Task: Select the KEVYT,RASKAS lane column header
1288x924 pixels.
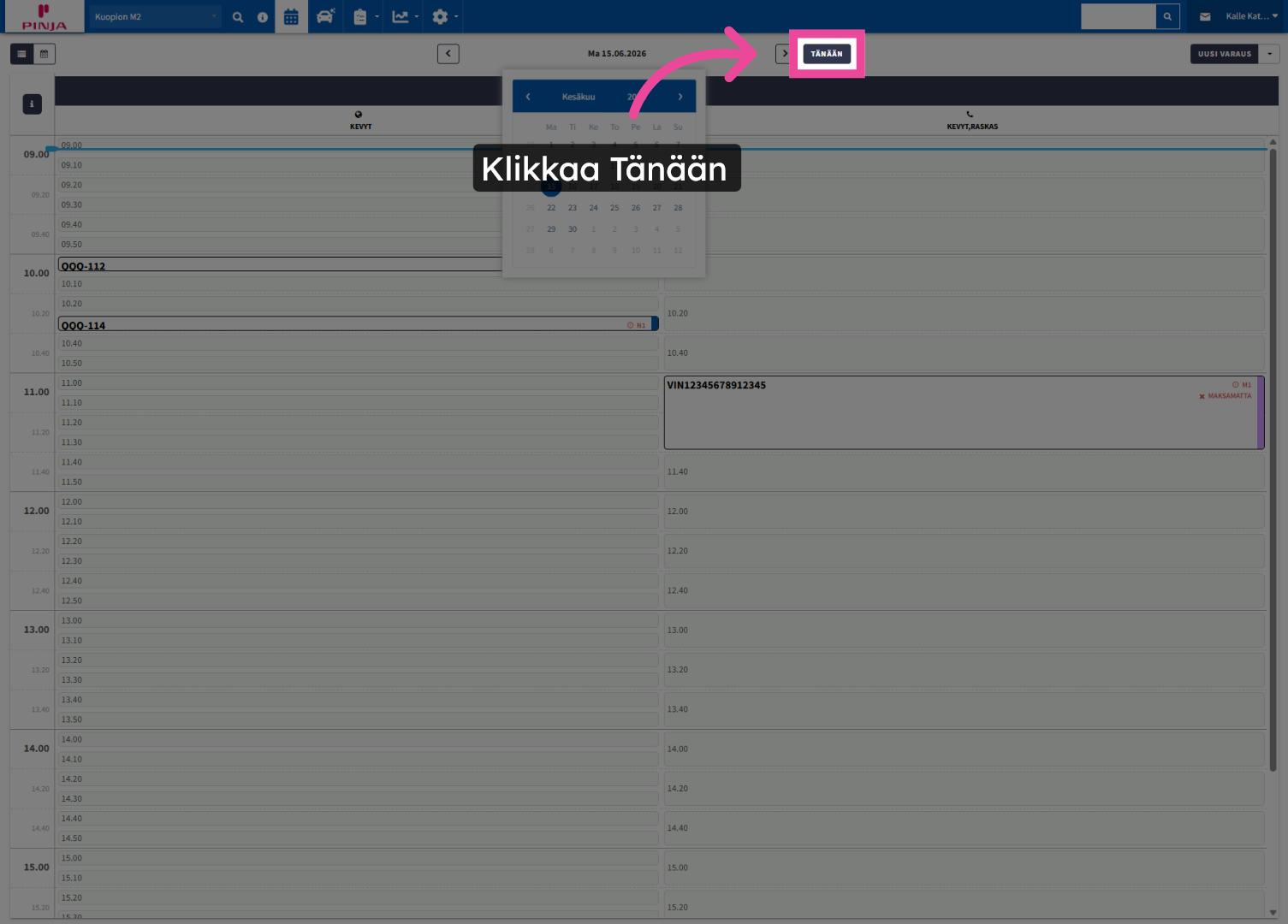Action: (971, 120)
